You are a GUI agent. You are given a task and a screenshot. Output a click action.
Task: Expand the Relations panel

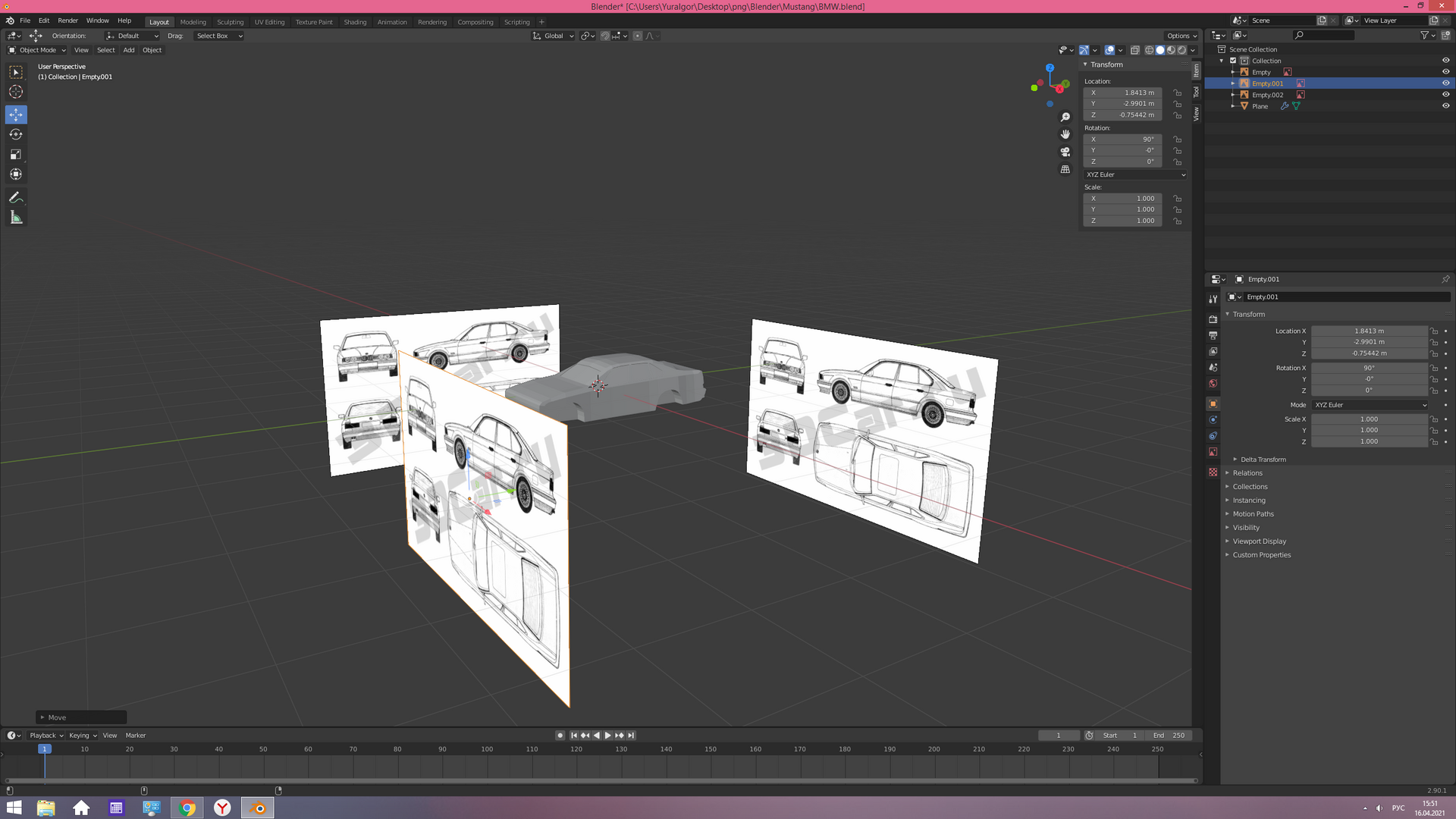[x=1247, y=473]
